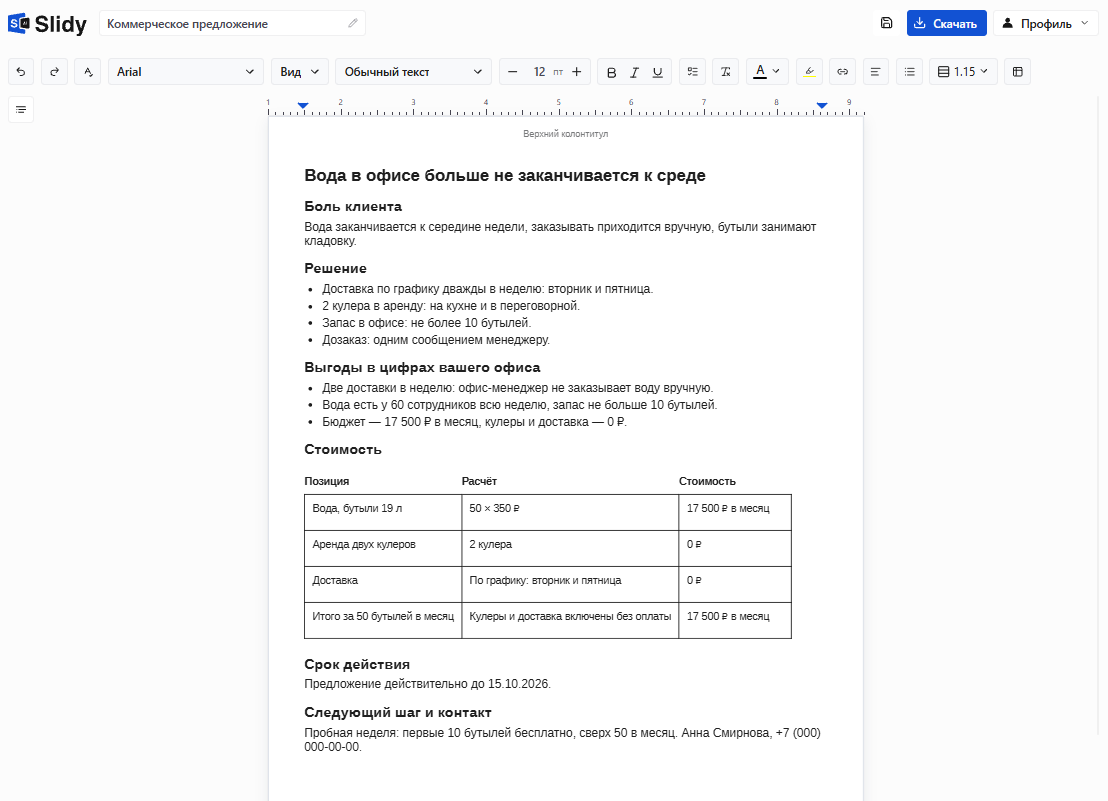Viewport: 1108px width, 801px height.
Task: Click the highlight color marker icon
Action: [809, 71]
